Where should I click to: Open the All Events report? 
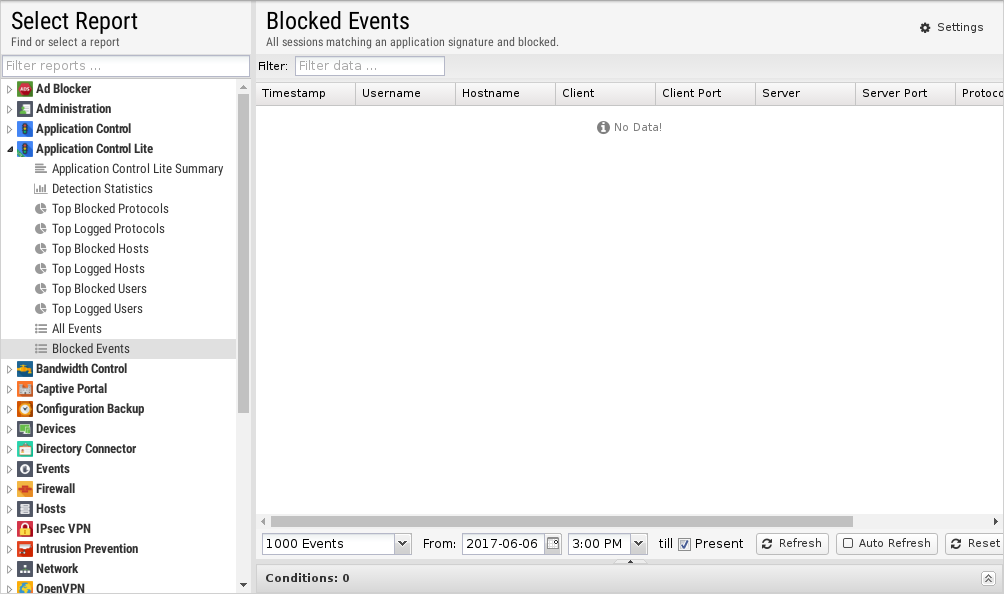coord(77,329)
